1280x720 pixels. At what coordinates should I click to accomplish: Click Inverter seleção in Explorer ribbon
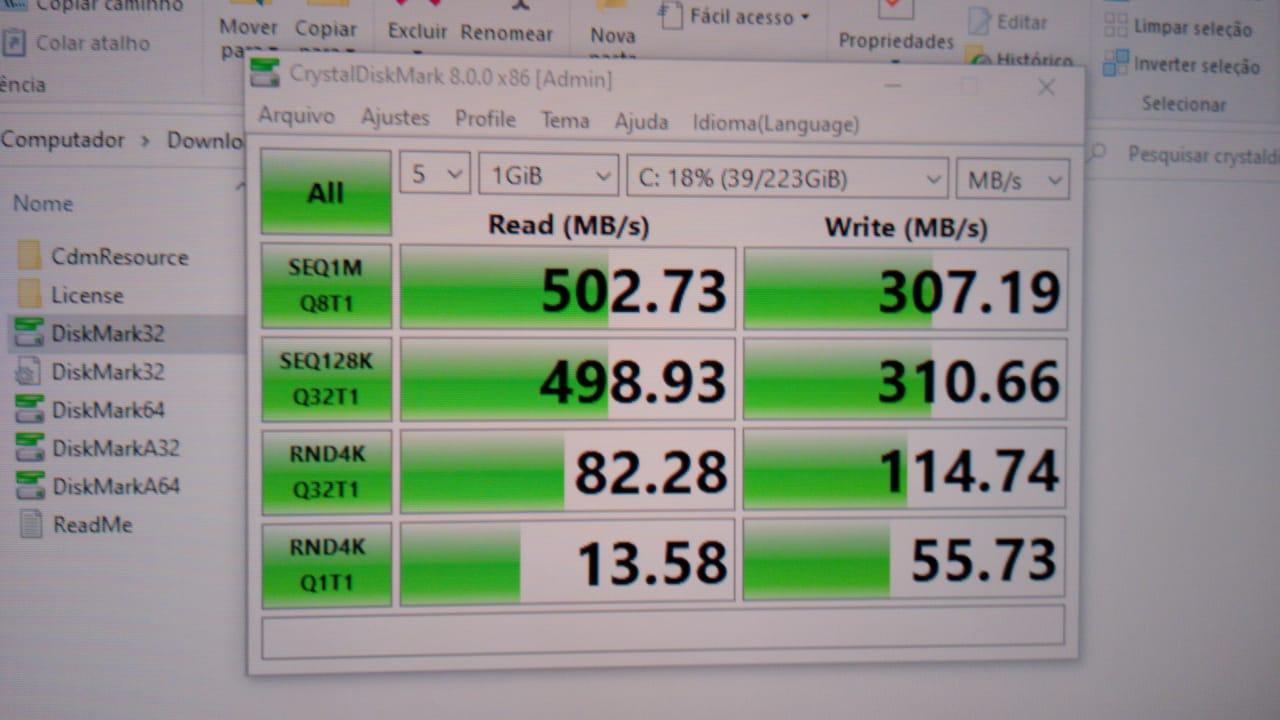pos(1181,65)
